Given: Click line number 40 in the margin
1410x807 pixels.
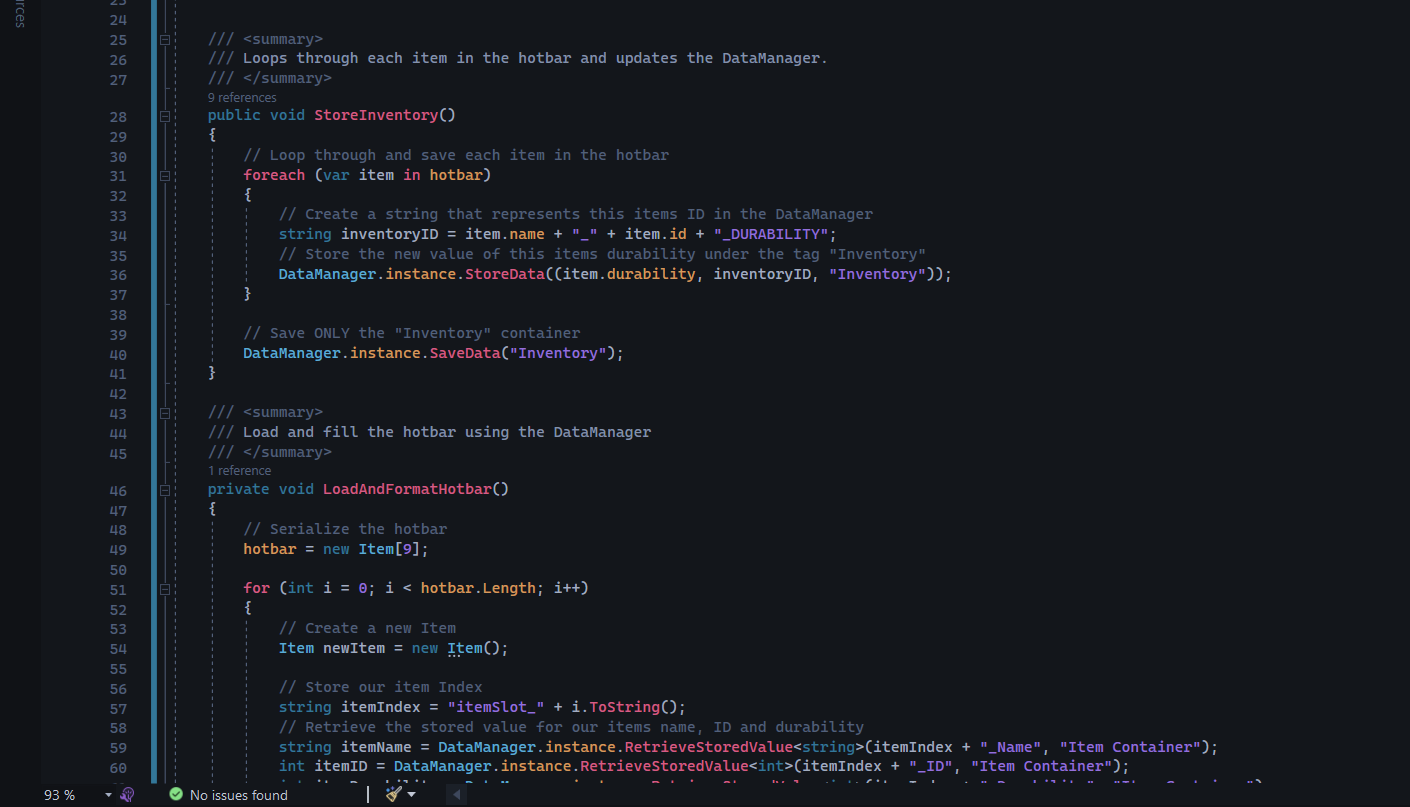Looking at the screenshot, I should tap(118, 354).
